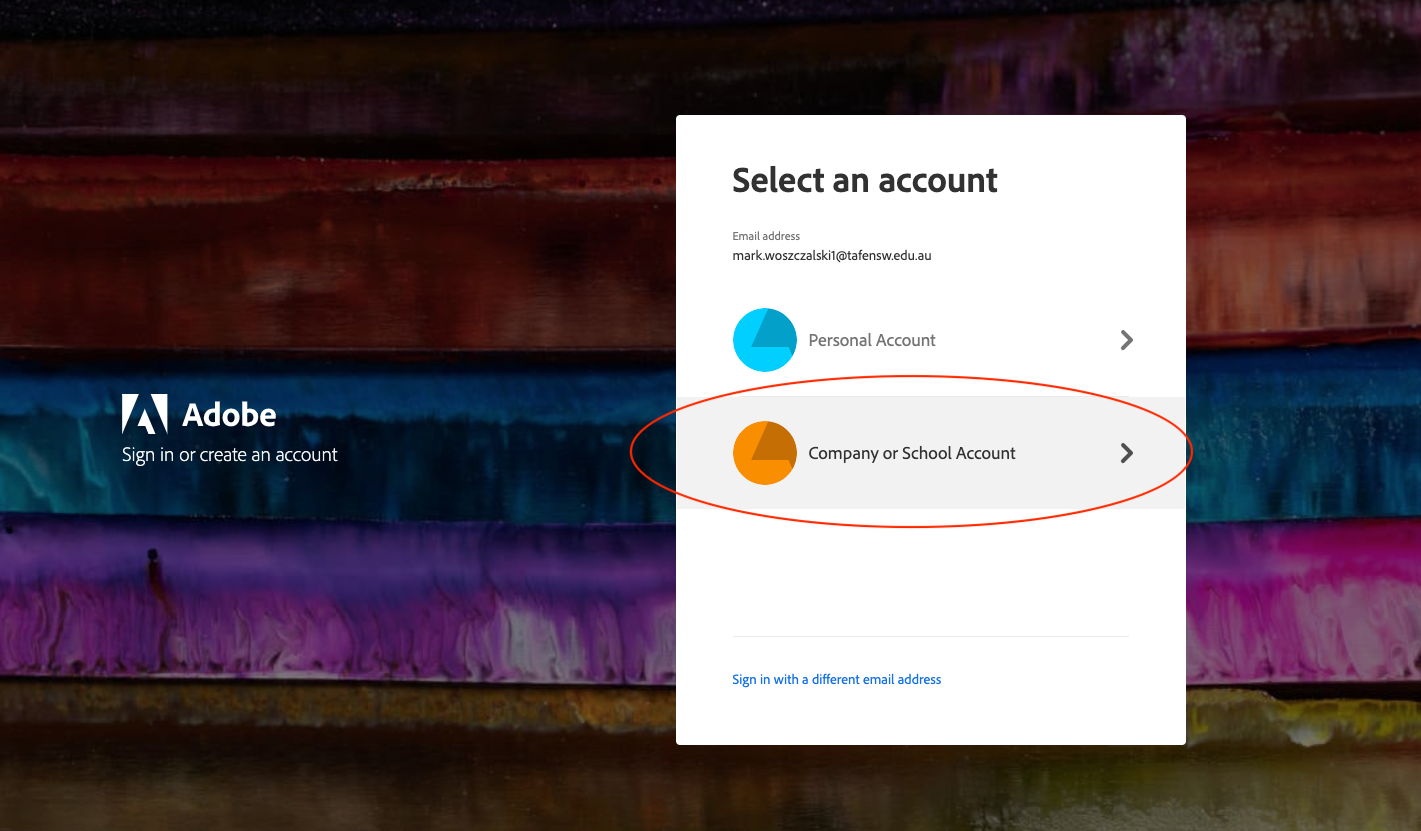1421x831 pixels.
Task: Click the highlighted grey Company account row background
Action: [1060, 485]
